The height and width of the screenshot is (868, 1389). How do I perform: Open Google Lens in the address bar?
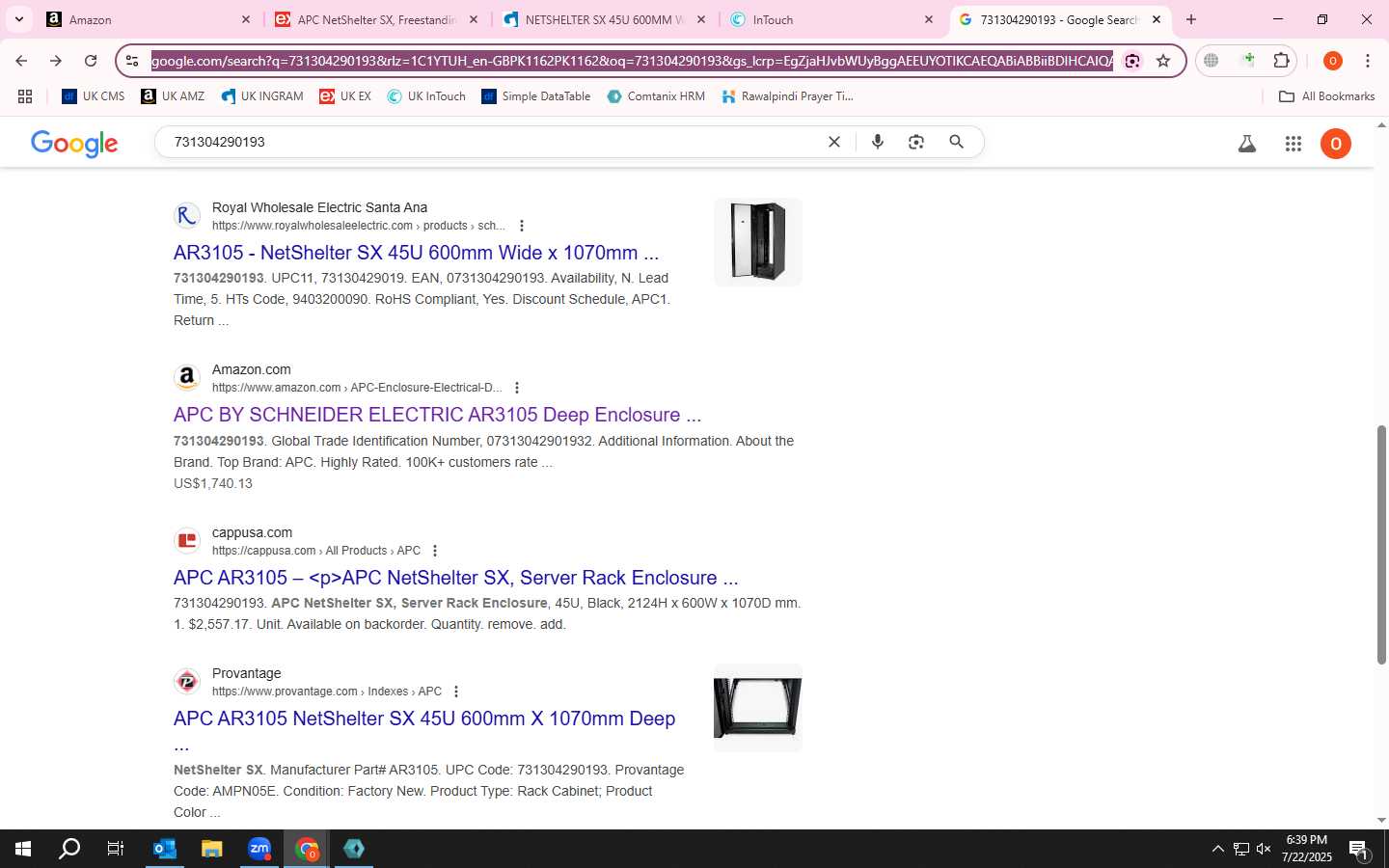1132,61
